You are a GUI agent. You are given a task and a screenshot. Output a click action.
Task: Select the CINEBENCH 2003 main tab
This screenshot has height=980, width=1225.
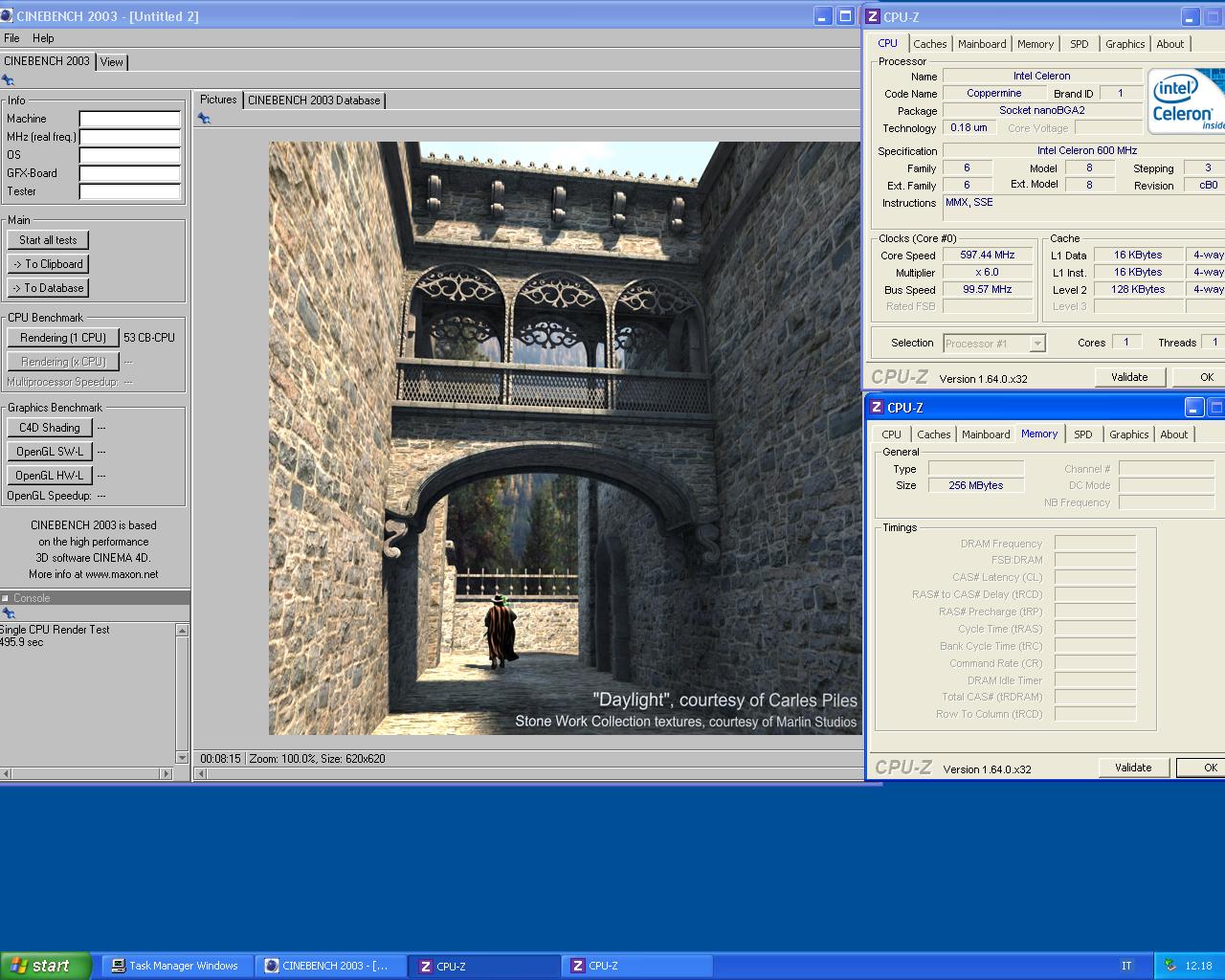tap(47, 61)
